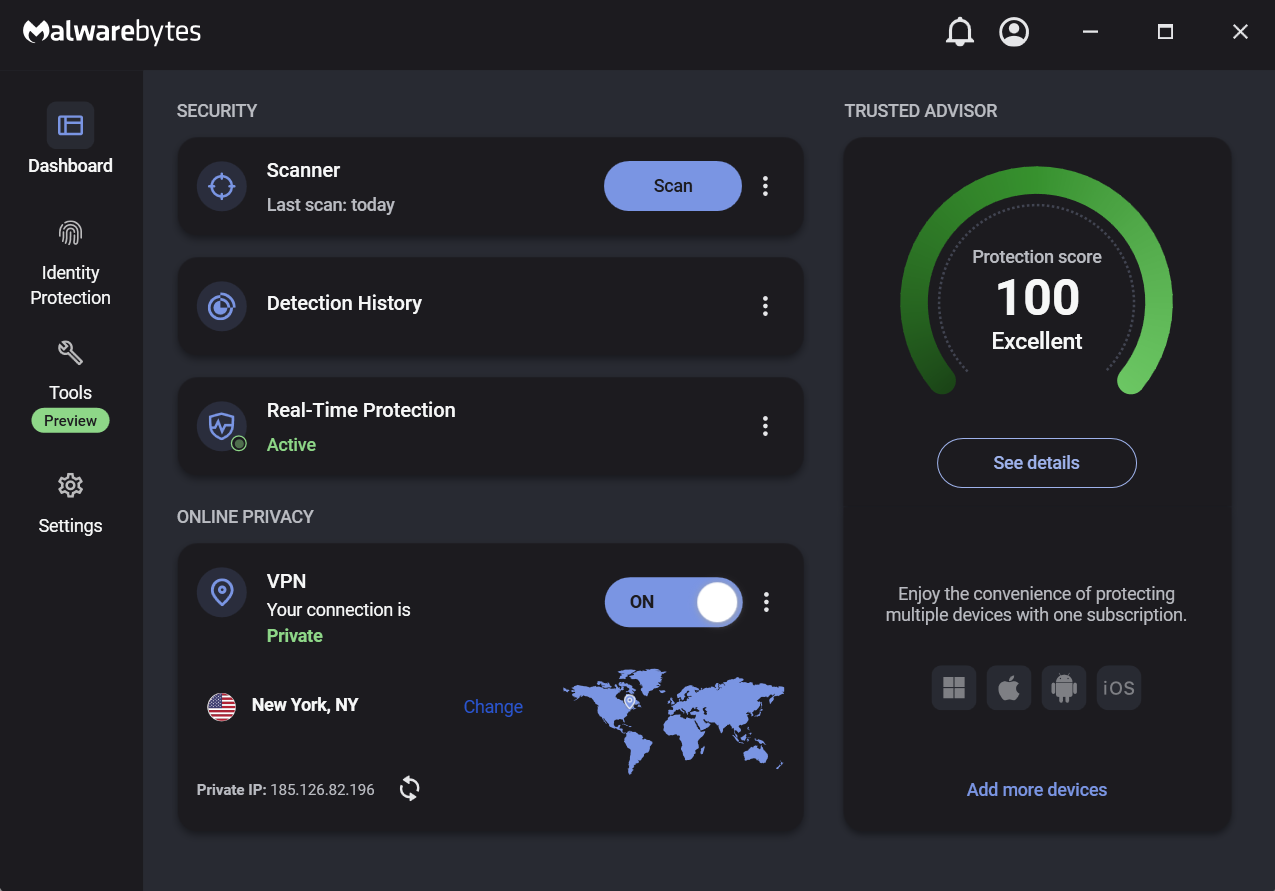Click the green Private connection status
The width and height of the screenshot is (1275, 891).
295,636
